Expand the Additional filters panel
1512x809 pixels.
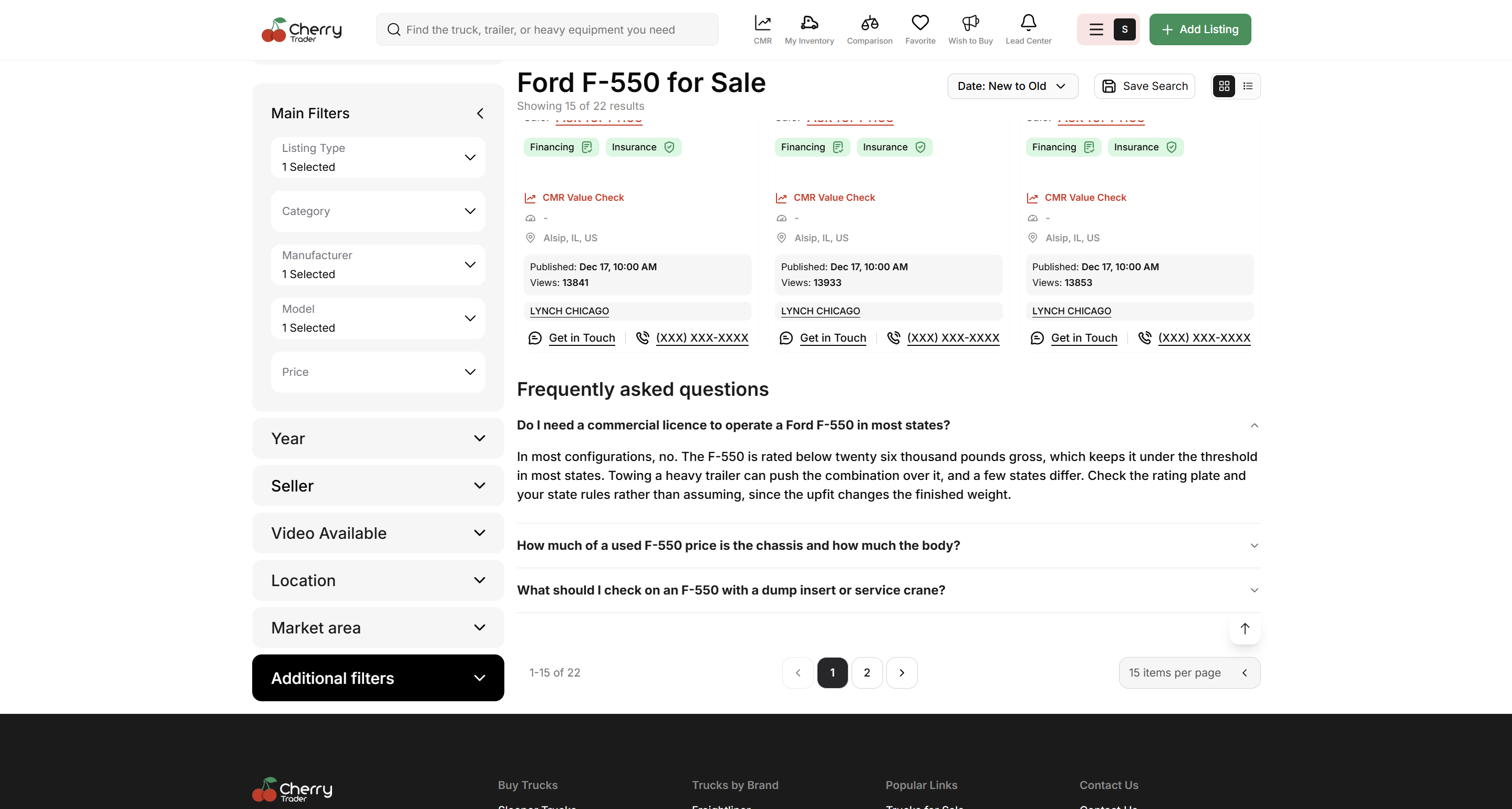[x=378, y=678]
